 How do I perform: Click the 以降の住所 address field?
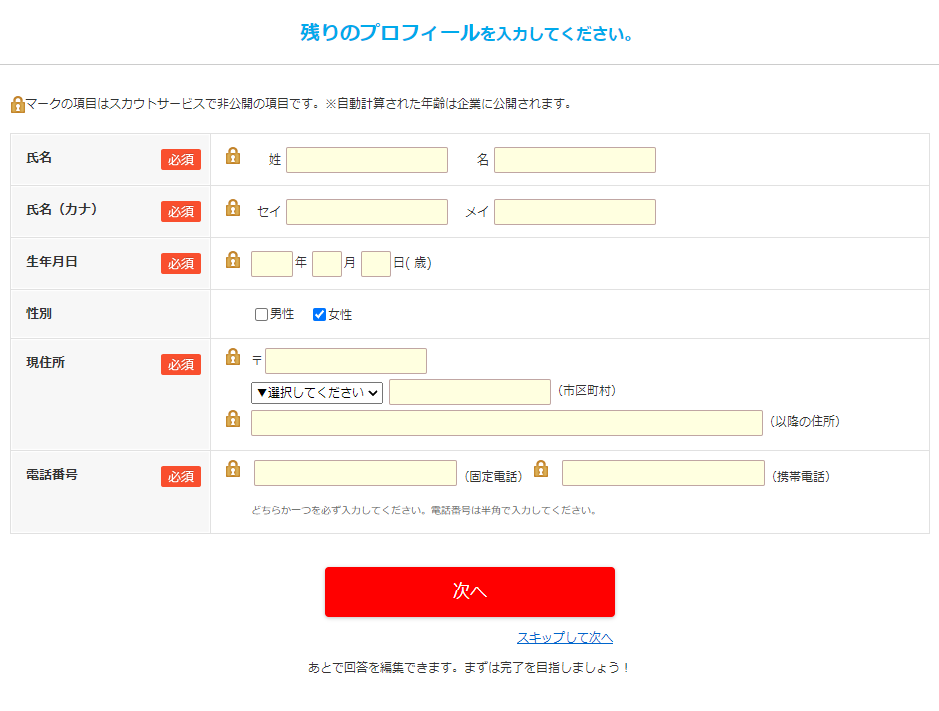[x=507, y=423]
